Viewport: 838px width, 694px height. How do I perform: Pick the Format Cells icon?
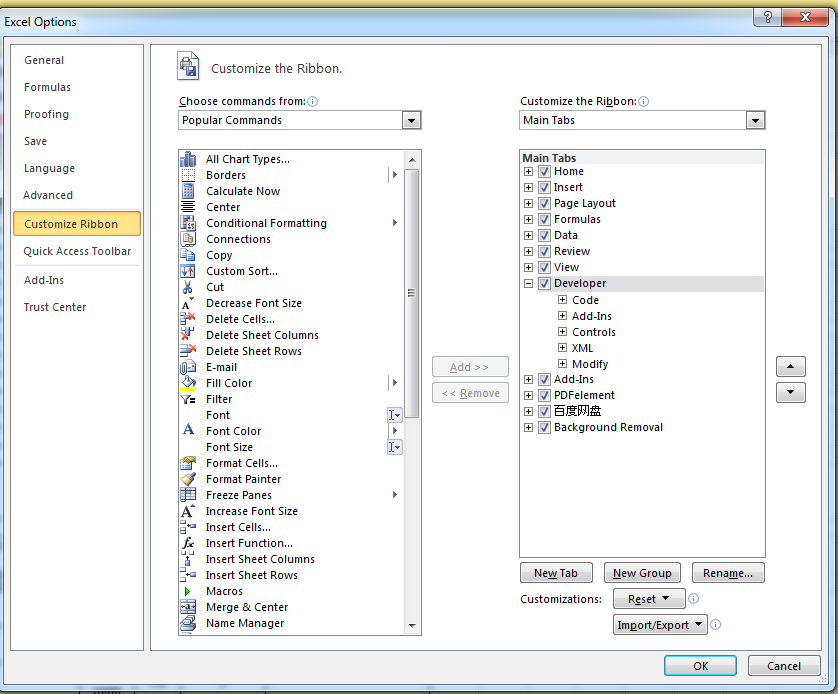tap(188, 463)
